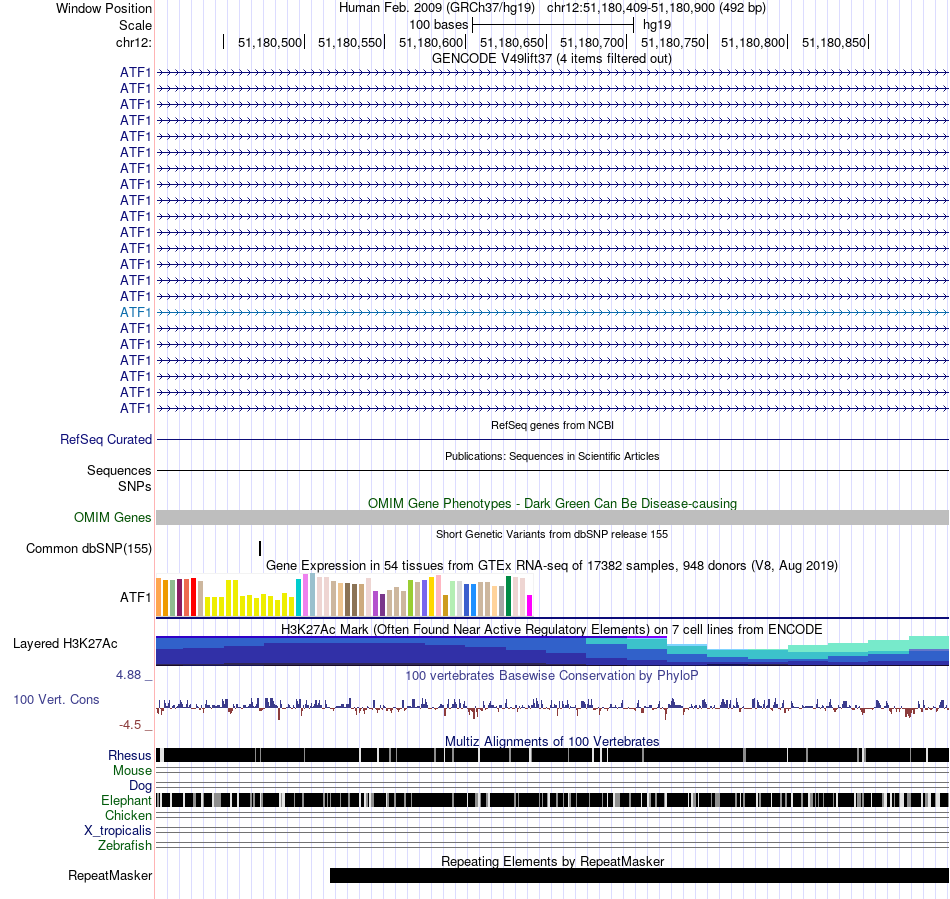
Task: Click the Rhesus alignment block track
Action: click(552, 755)
